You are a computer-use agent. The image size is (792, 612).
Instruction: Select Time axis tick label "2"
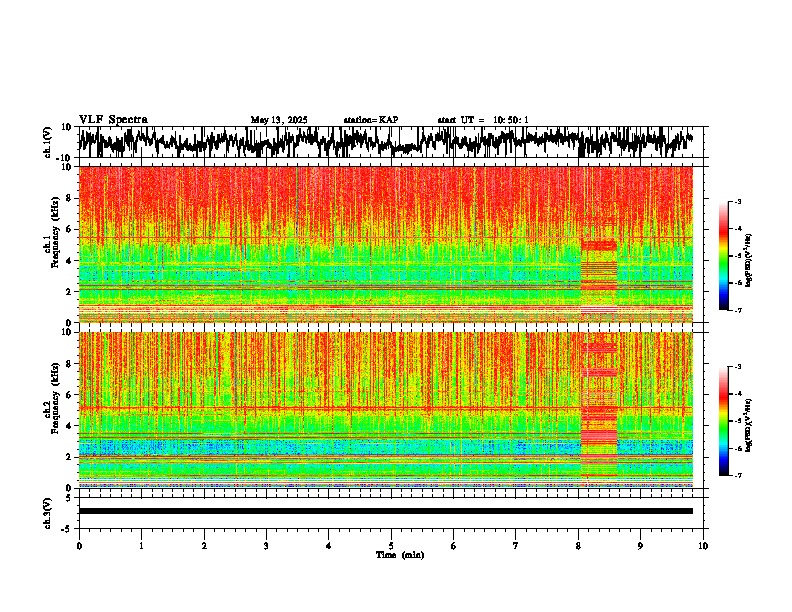204,546
